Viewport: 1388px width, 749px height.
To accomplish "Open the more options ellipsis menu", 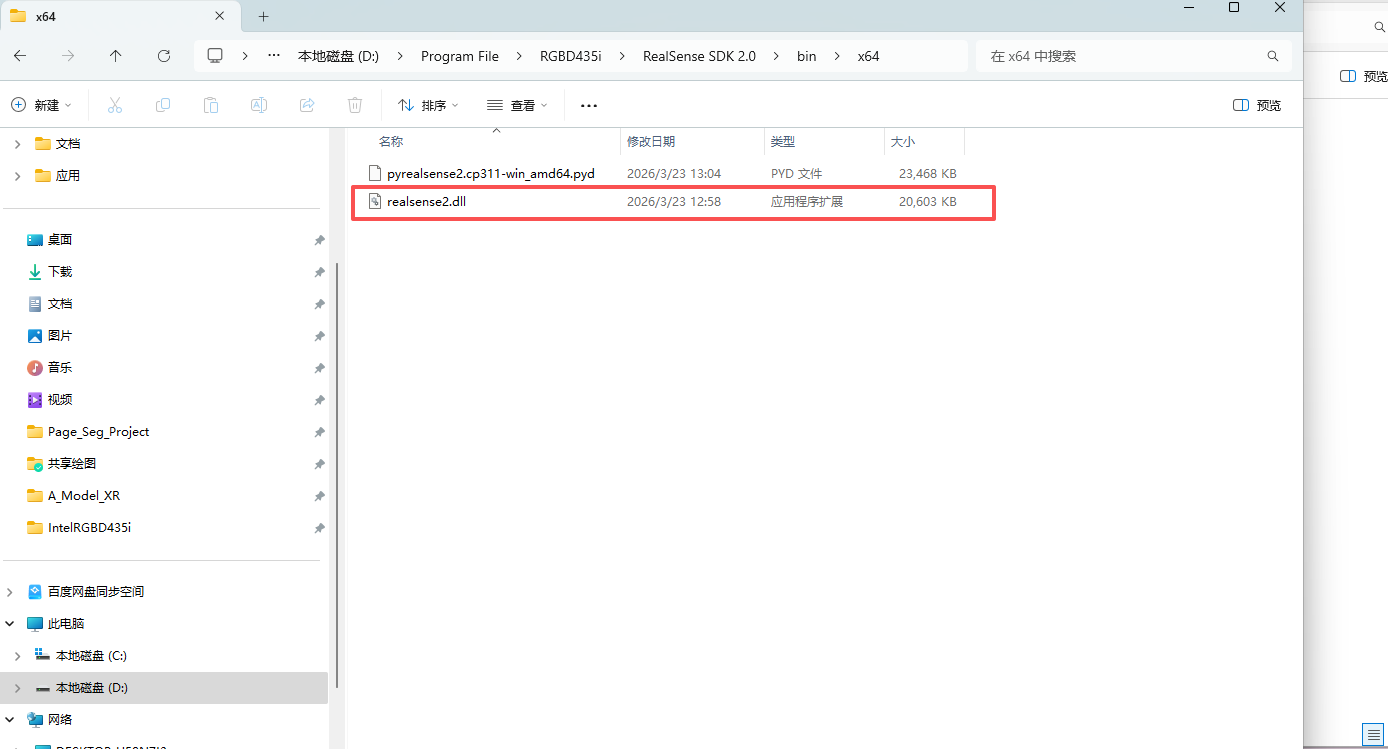I will click(x=589, y=105).
